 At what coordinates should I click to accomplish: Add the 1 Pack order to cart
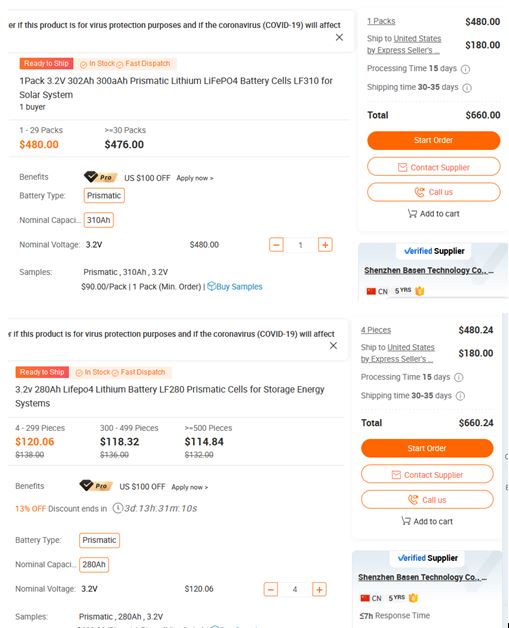click(x=434, y=214)
